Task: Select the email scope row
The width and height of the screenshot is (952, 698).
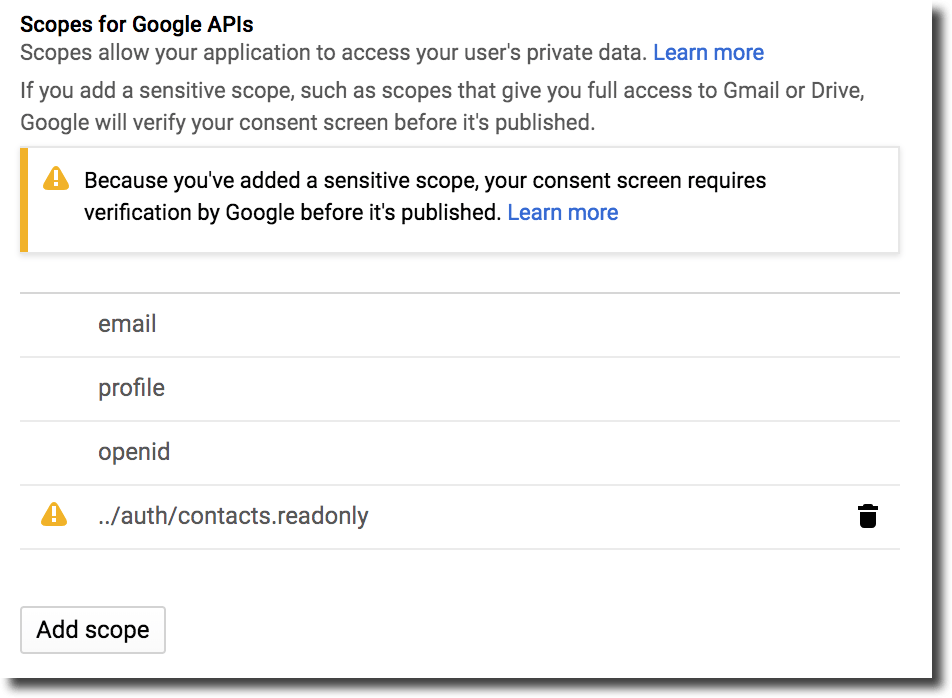Action: click(127, 324)
